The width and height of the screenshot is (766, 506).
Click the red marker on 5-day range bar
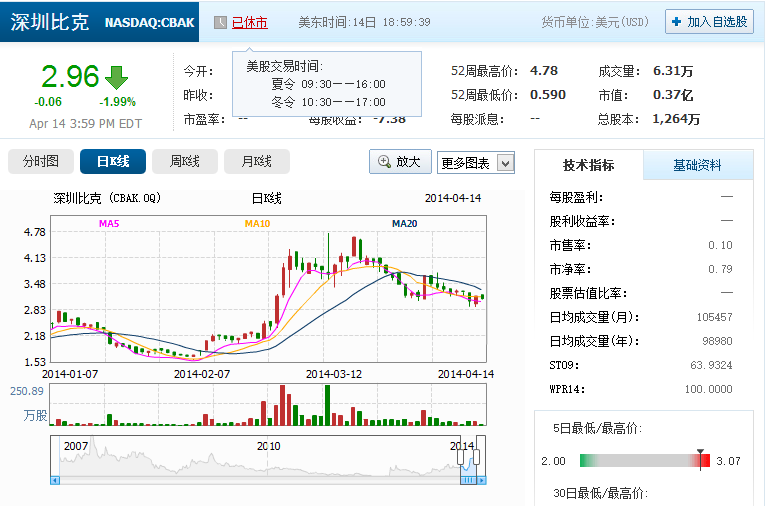click(704, 460)
